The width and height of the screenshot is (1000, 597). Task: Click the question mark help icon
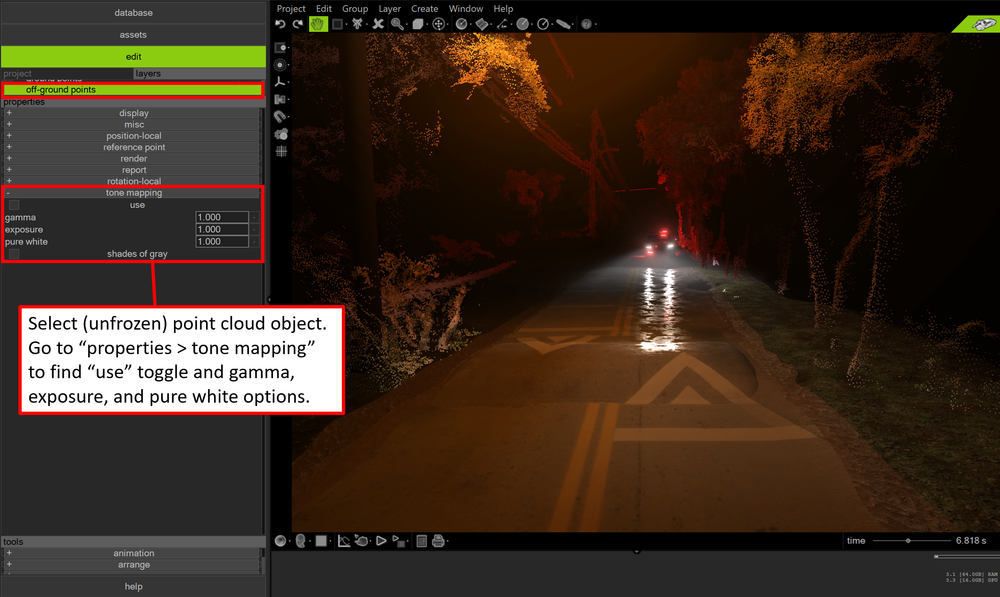coord(586,24)
